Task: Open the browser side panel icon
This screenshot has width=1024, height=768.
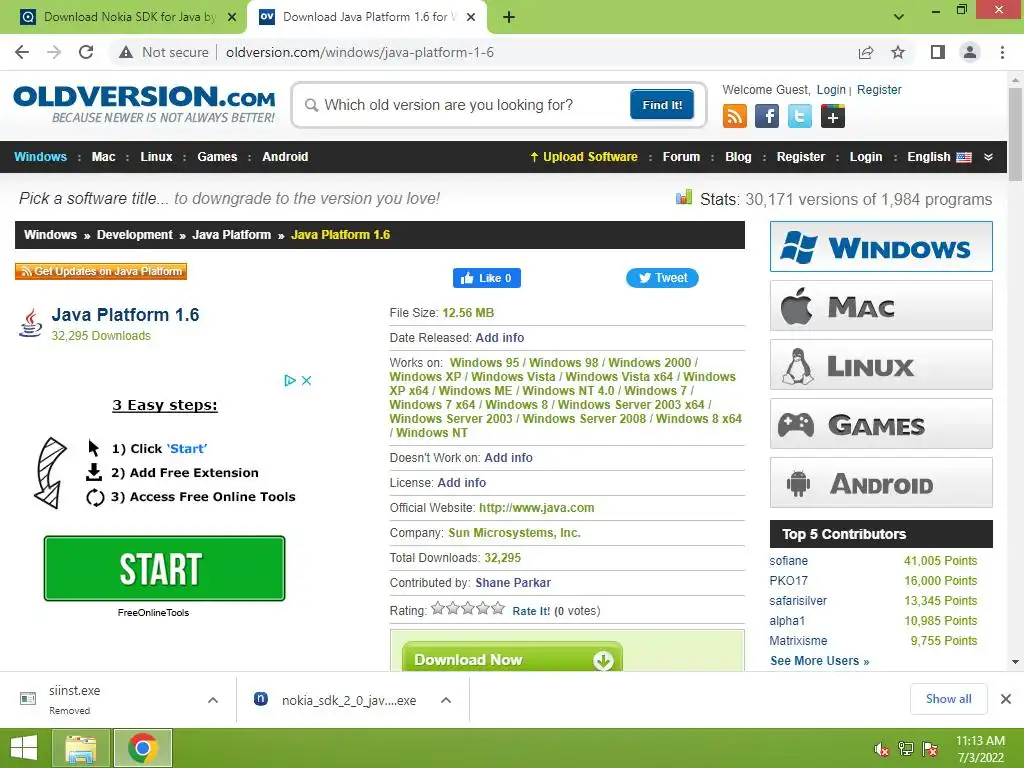Action: coord(937,52)
